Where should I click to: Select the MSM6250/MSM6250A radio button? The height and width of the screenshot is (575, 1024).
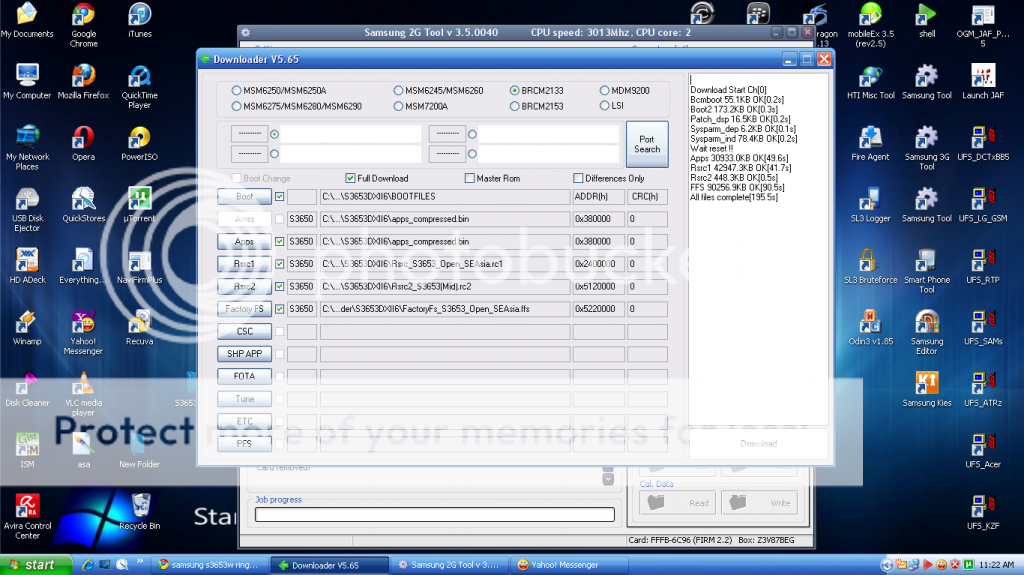(x=236, y=90)
